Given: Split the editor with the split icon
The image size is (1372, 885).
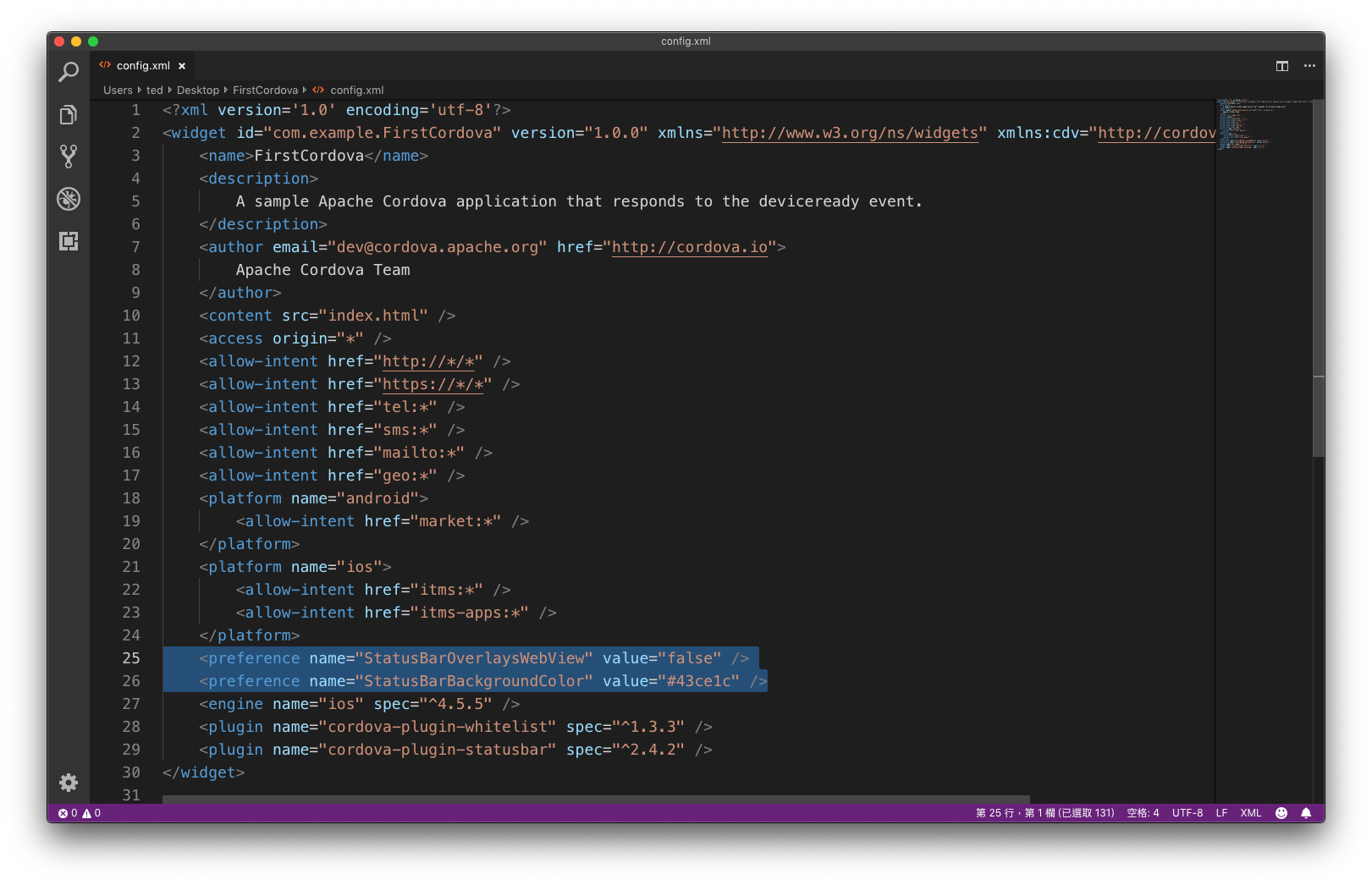Looking at the screenshot, I should 1280,65.
